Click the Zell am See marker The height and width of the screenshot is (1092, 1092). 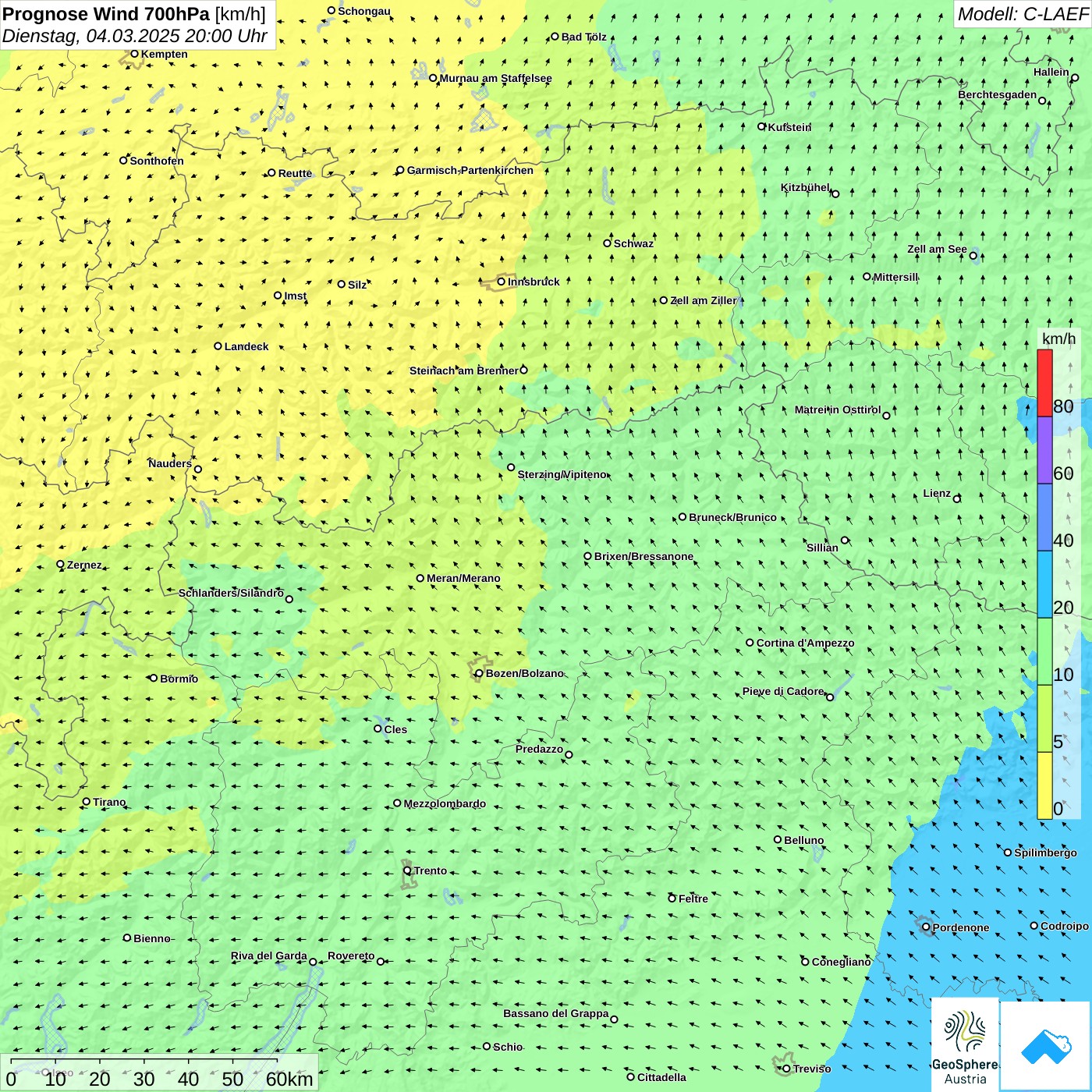(973, 255)
